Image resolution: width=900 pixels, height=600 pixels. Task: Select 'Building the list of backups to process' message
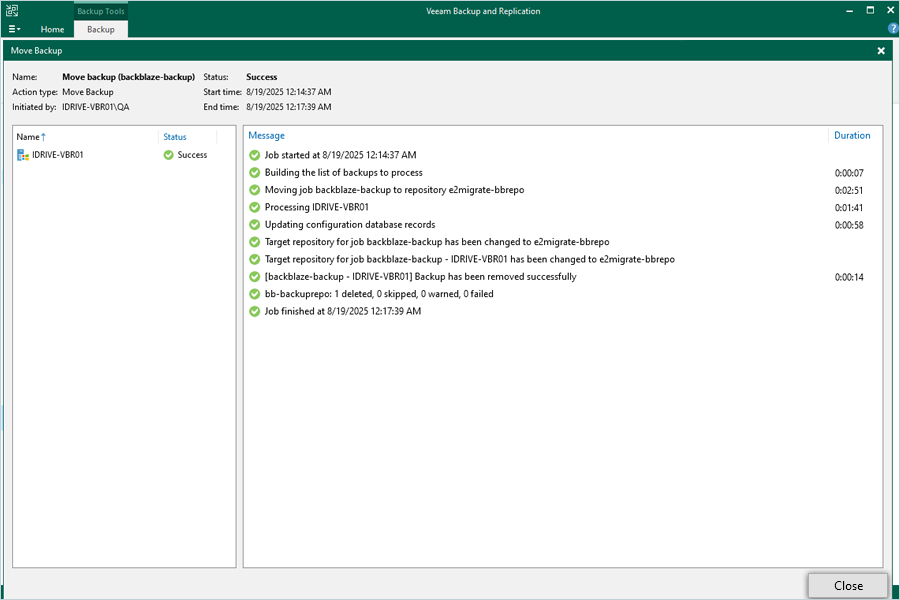pyautogui.click(x=343, y=172)
